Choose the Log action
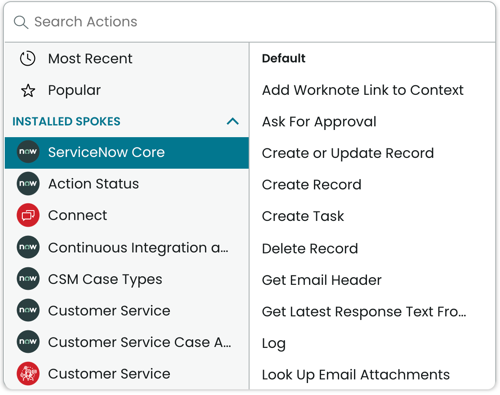The image size is (500, 395). click(274, 344)
